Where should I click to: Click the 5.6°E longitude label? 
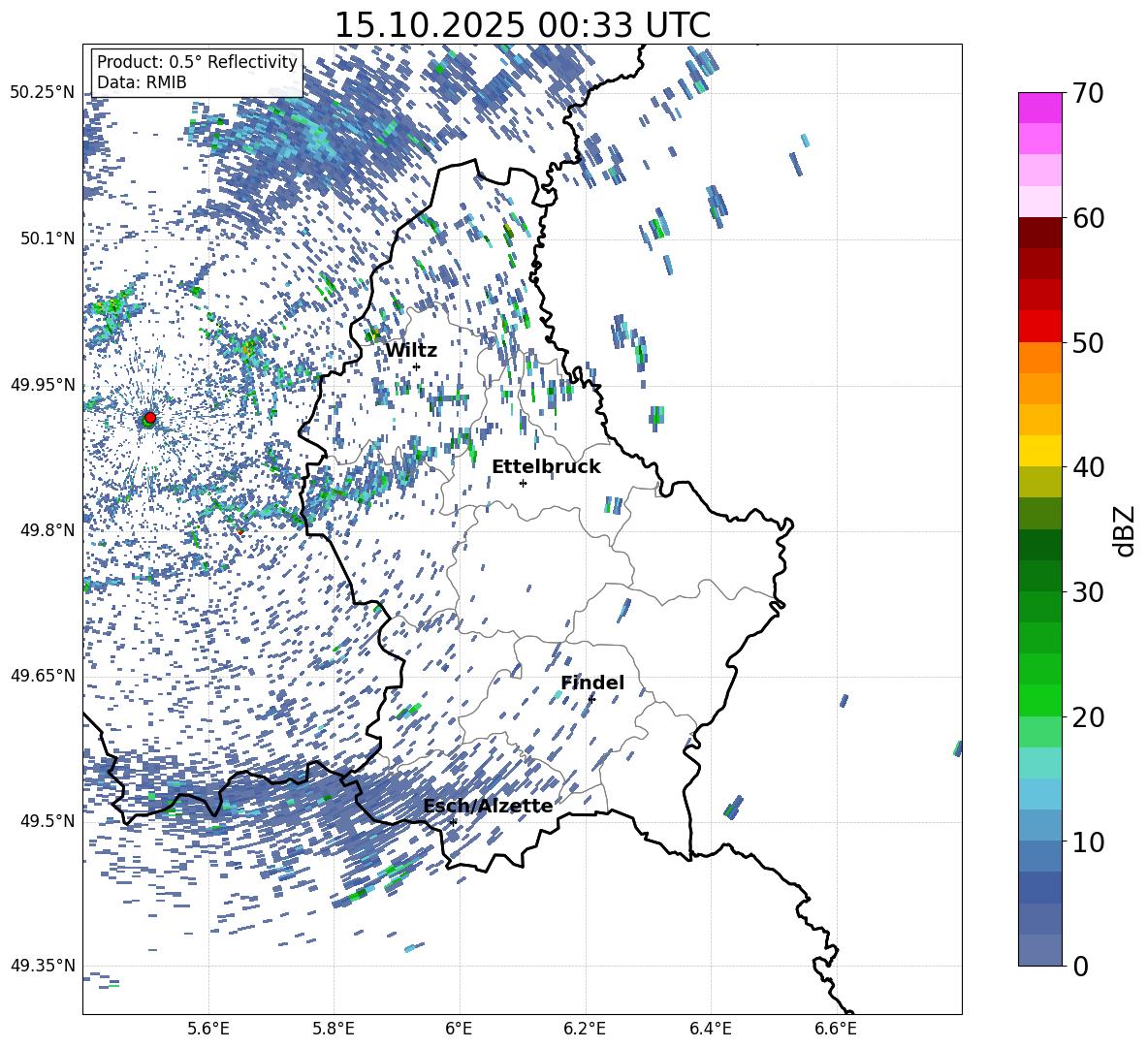click(x=208, y=1029)
